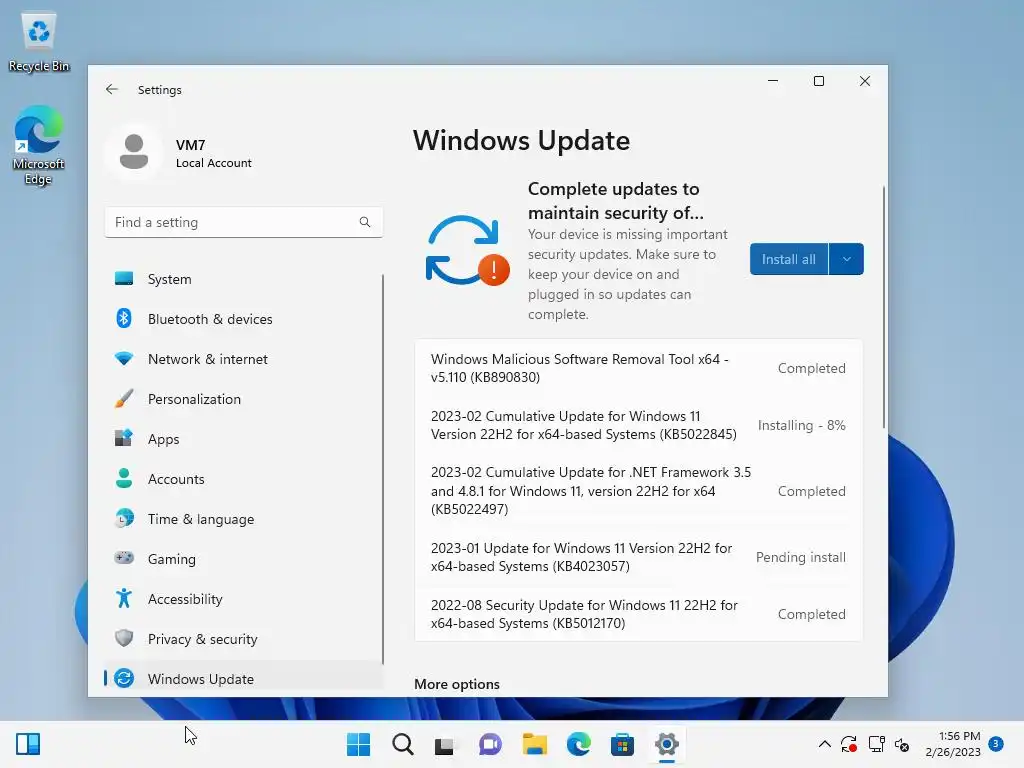Open Bluetooth & devices settings
This screenshot has height=768, width=1024.
(244, 319)
